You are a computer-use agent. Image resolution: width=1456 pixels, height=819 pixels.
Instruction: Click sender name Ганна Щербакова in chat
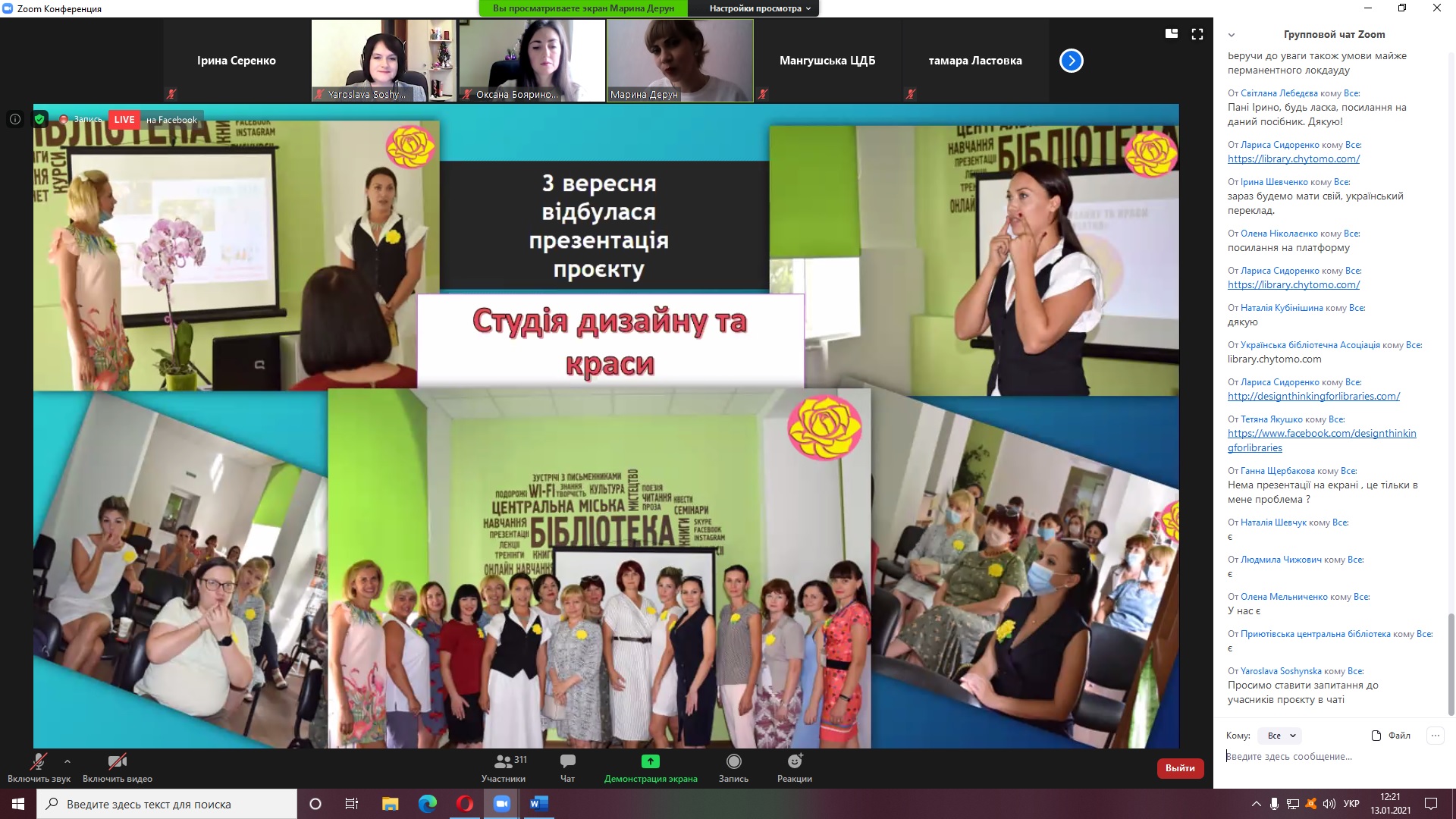point(1278,471)
